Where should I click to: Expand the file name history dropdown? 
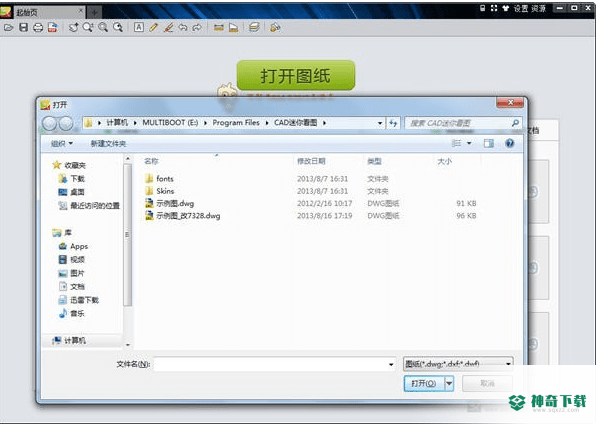(391, 364)
